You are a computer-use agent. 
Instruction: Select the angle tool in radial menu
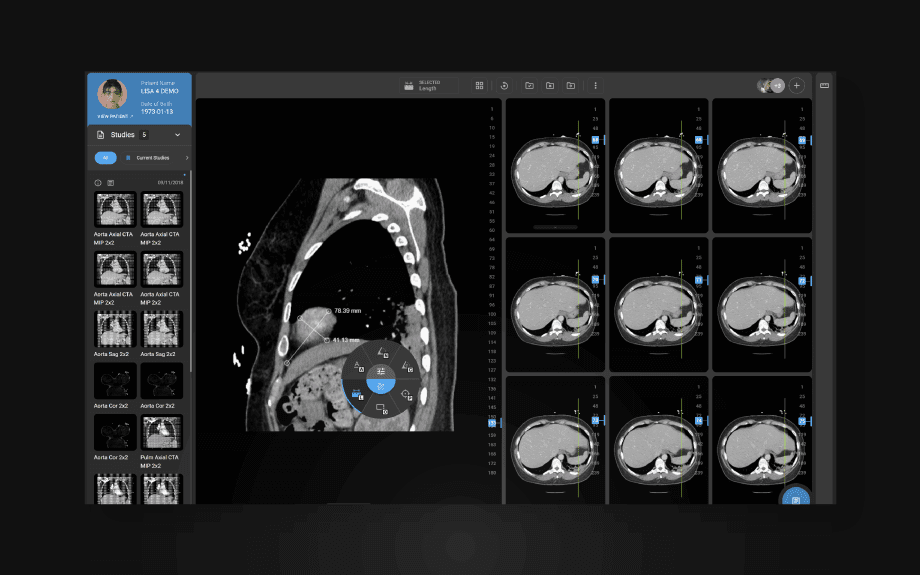[x=383, y=352]
